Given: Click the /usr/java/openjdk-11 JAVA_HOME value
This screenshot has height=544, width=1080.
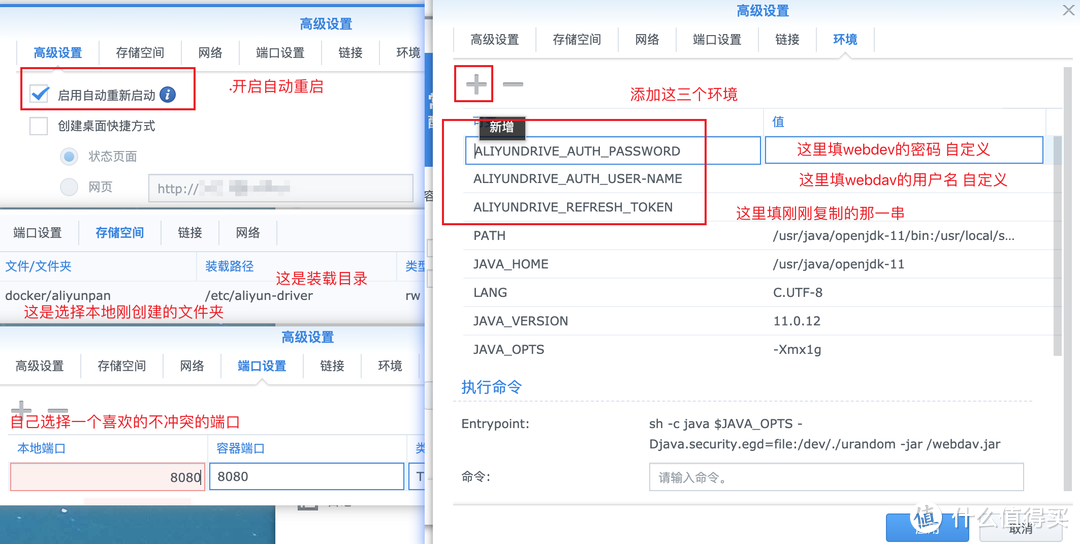Looking at the screenshot, I should pos(838,264).
